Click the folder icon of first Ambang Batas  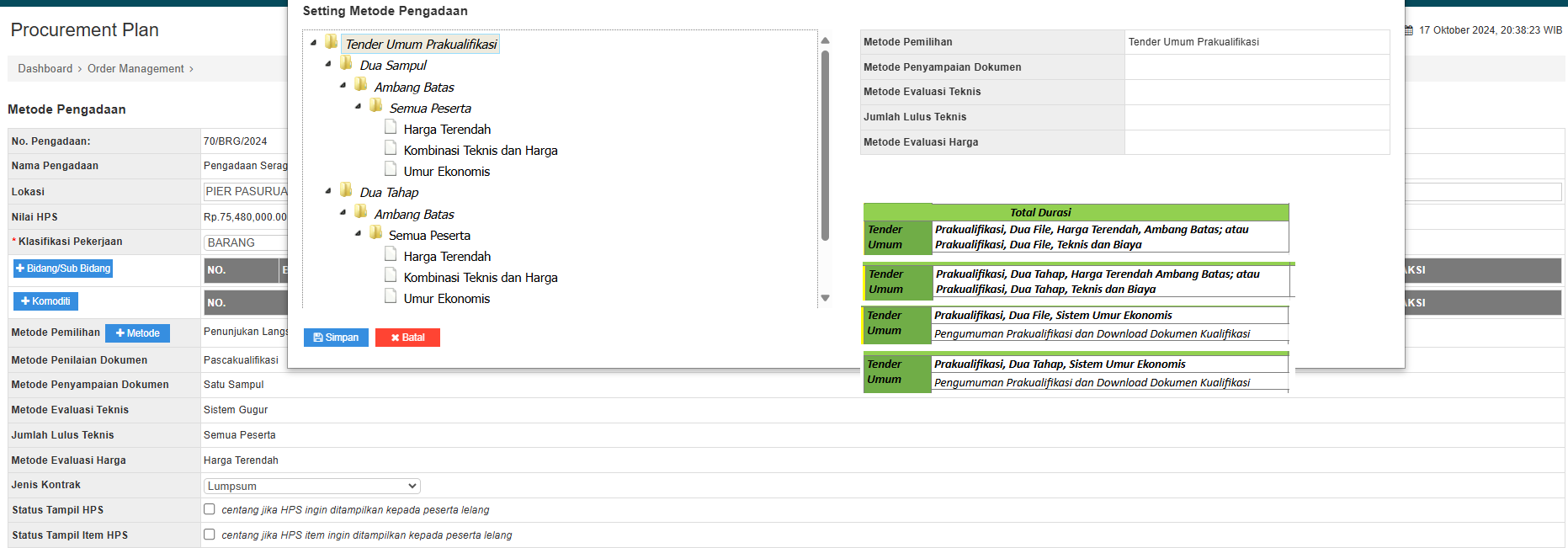pyautogui.click(x=361, y=85)
